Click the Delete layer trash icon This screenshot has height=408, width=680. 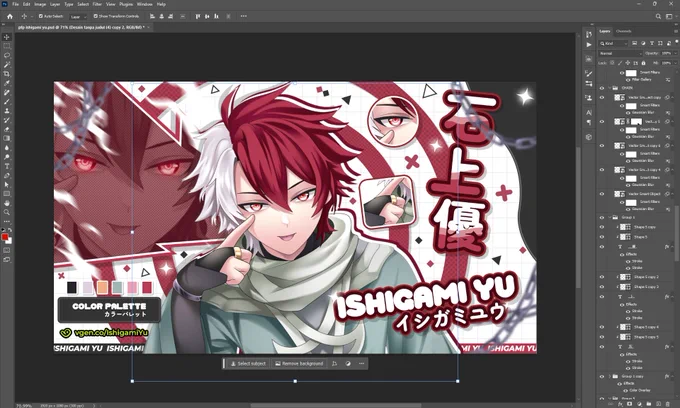pyautogui.click(x=667, y=404)
